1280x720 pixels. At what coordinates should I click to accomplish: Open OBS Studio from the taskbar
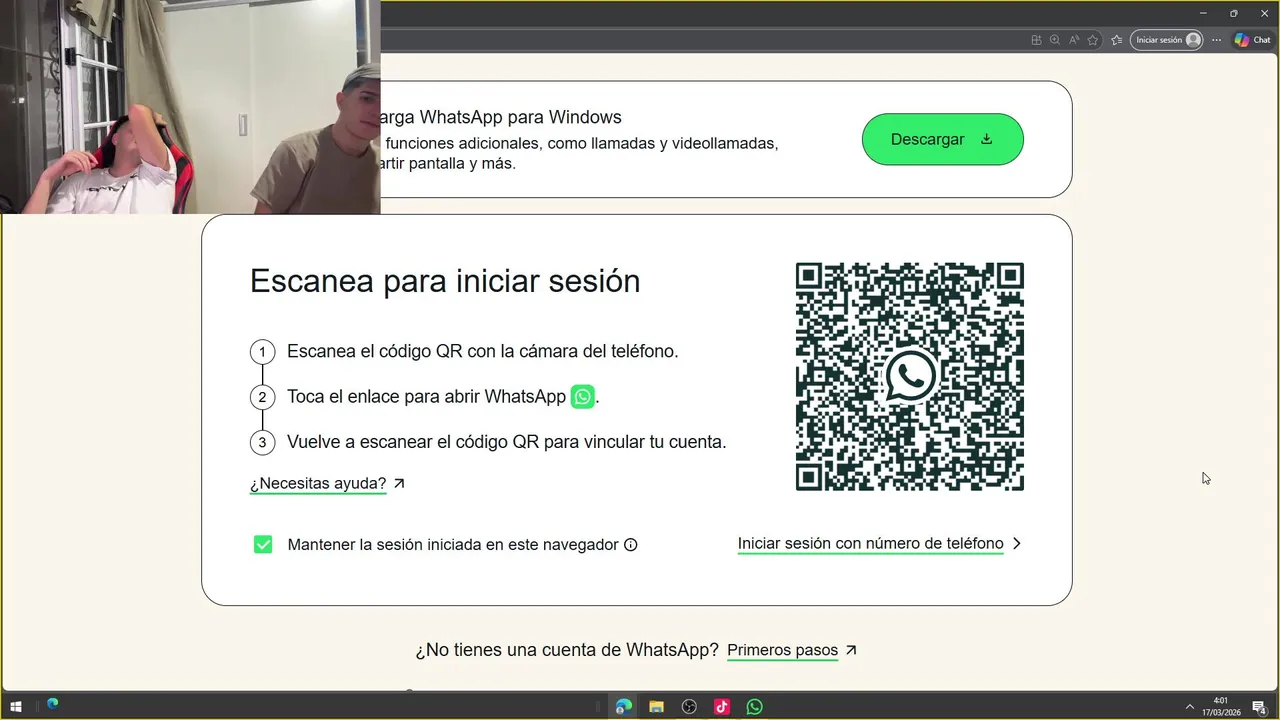click(689, 707)
